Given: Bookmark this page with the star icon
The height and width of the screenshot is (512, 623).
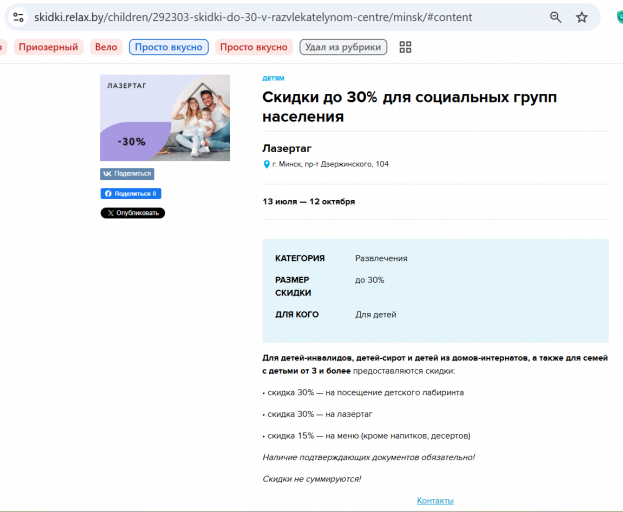Looking at the screenshot, I should click(x=582, y=17).
